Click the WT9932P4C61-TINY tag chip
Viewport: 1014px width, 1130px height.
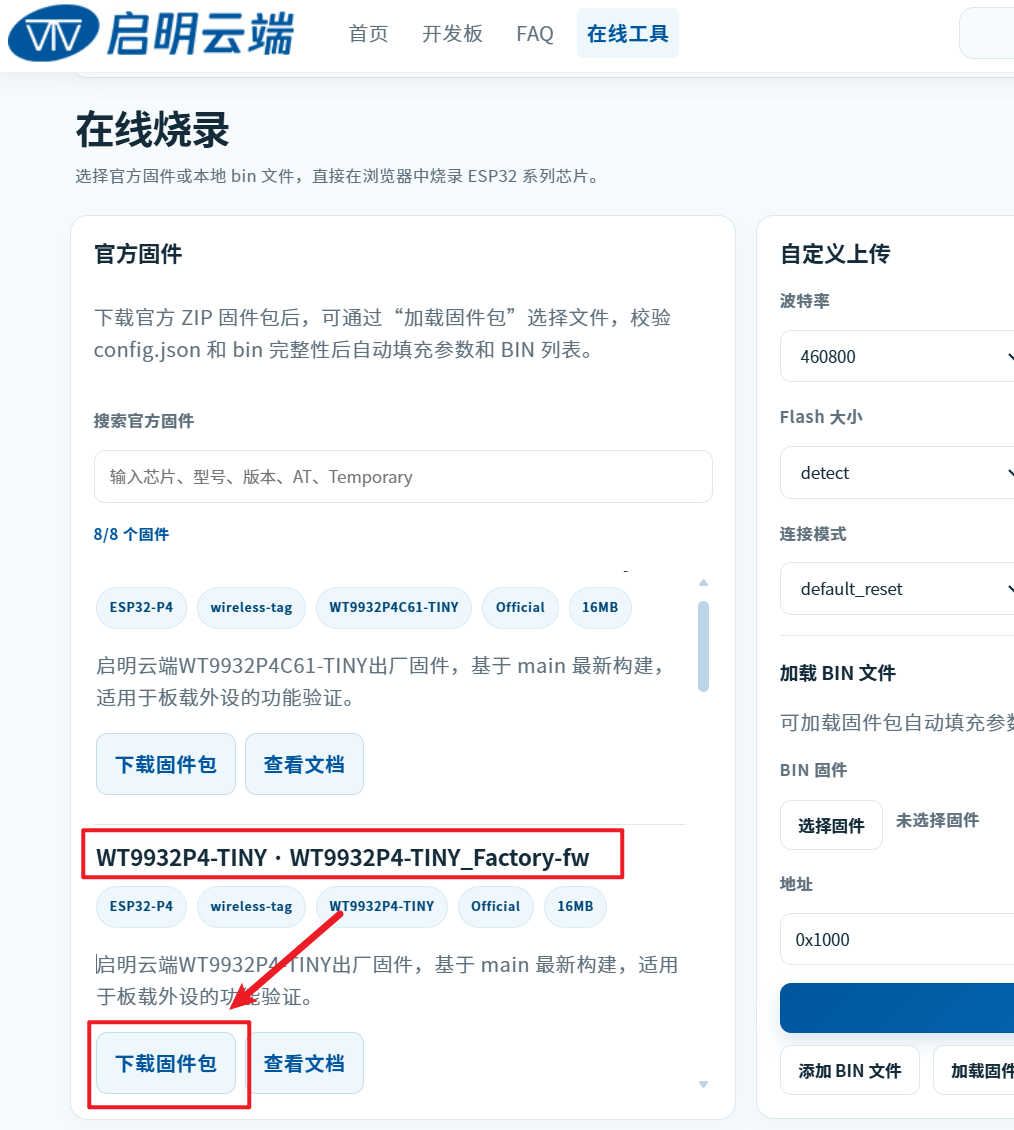(x=393, y=608)
